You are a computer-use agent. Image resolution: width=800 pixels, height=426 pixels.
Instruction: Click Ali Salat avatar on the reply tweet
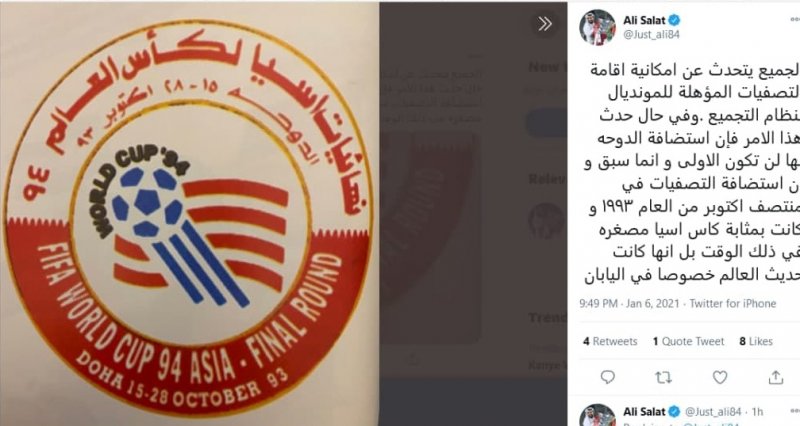tap(597, 415)
